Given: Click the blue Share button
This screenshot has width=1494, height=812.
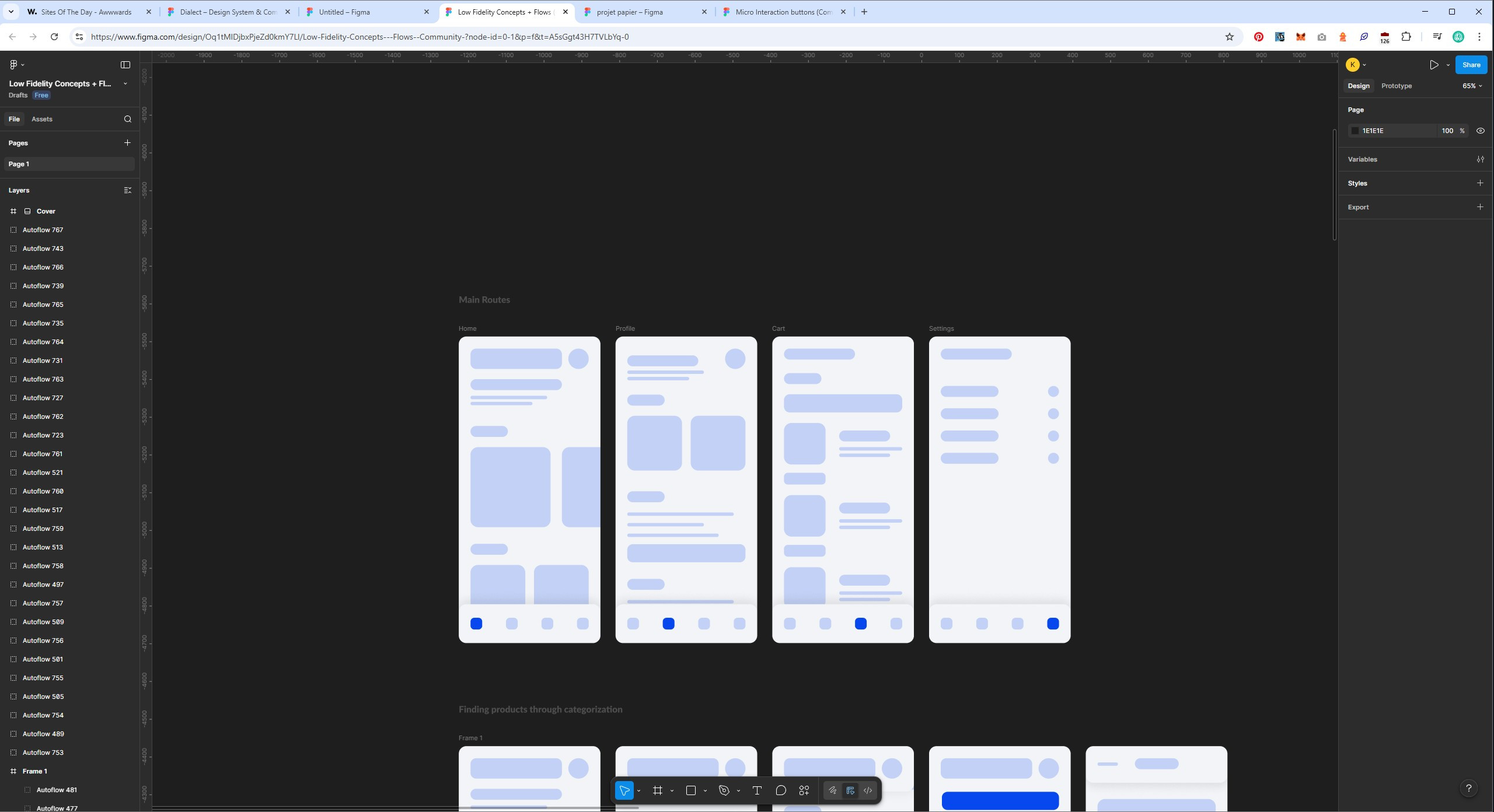Looking at the screenshot, I should click(x=1471, y=65).
